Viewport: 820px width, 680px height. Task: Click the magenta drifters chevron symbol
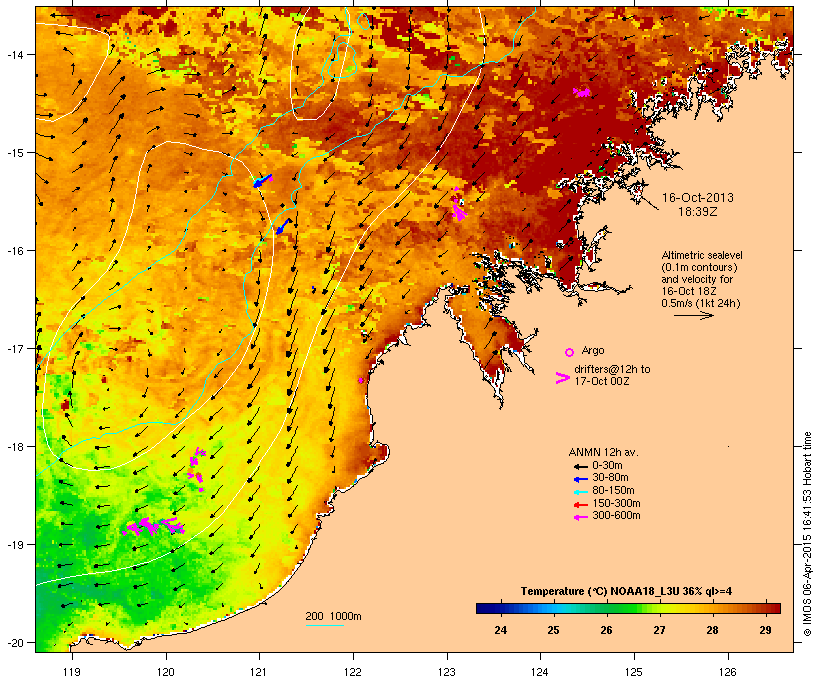click(x=562, y=378)
